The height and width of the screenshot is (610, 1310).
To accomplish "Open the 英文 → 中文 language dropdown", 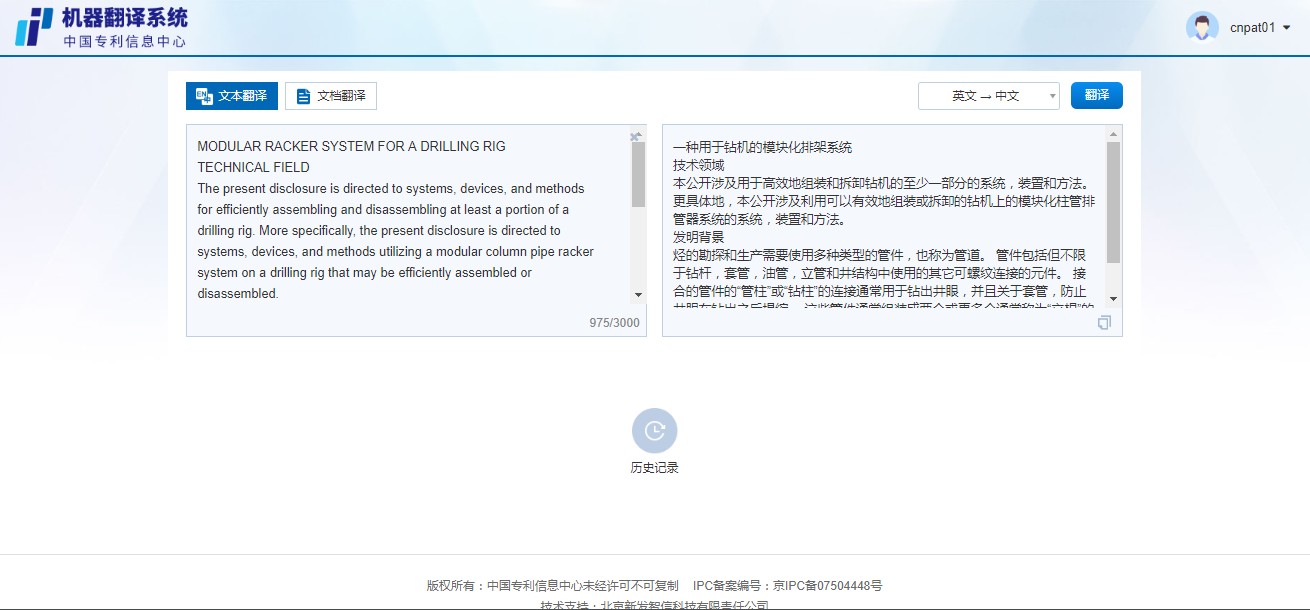I will (x=988, y=96).
